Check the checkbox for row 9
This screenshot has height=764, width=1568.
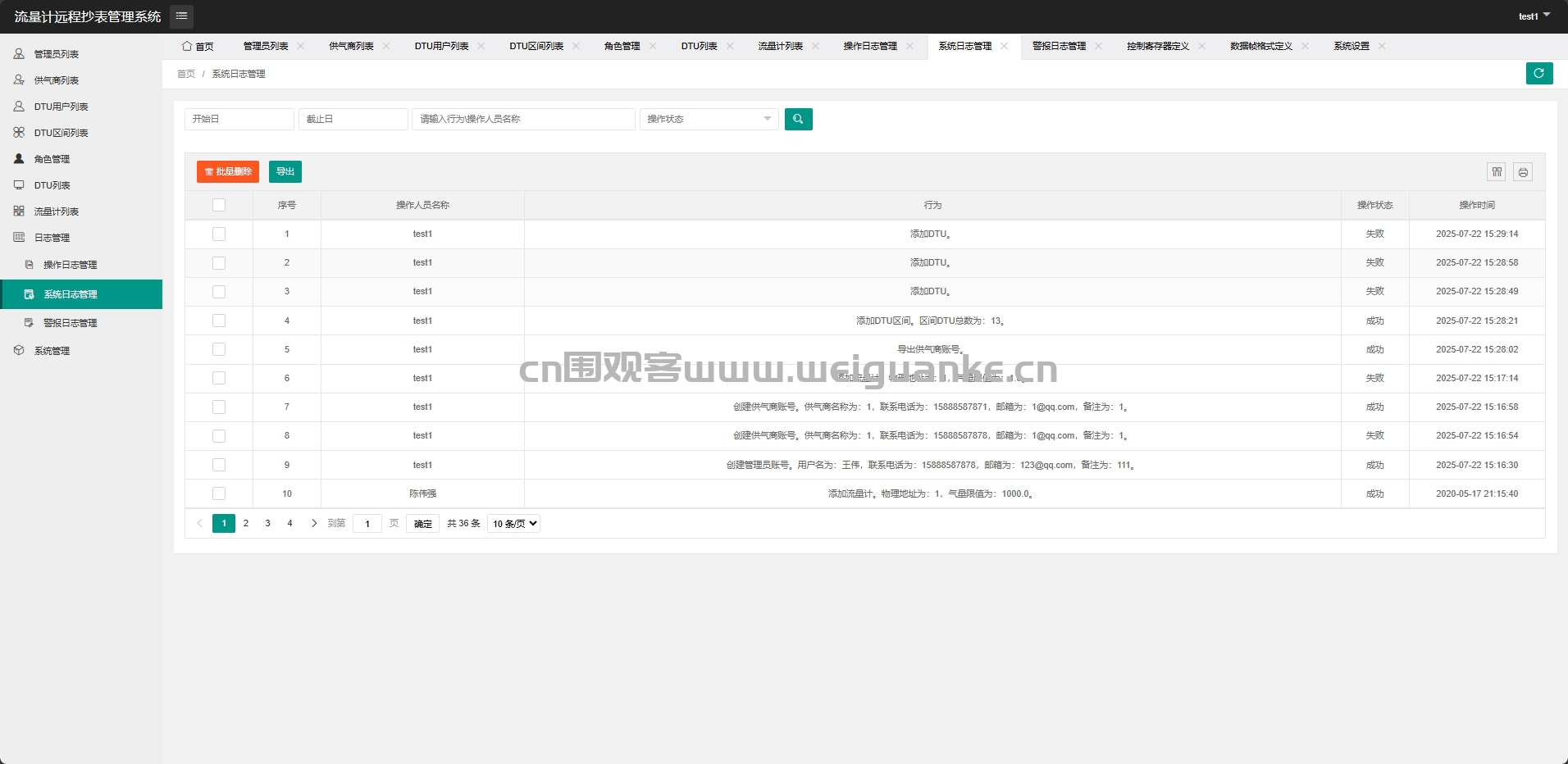219,465
